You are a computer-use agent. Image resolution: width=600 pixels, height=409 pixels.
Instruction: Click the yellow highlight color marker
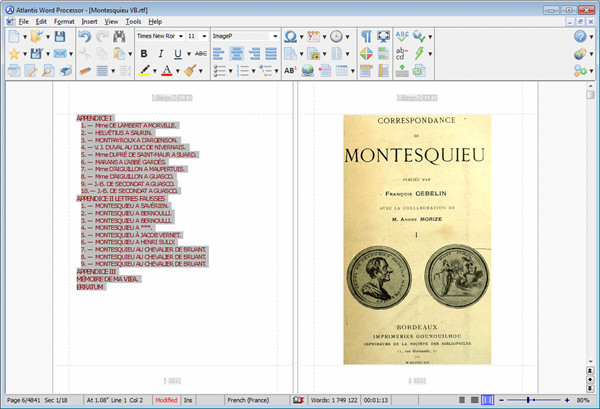coord(144,70)
